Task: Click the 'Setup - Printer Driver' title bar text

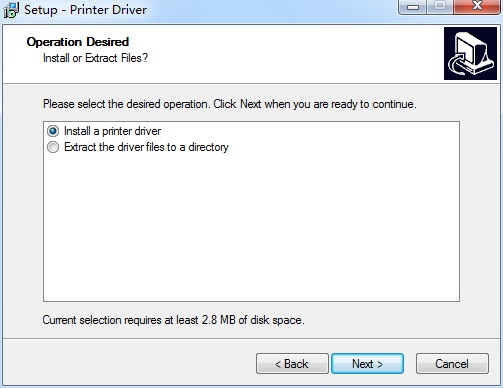Action: click(85, 10)
